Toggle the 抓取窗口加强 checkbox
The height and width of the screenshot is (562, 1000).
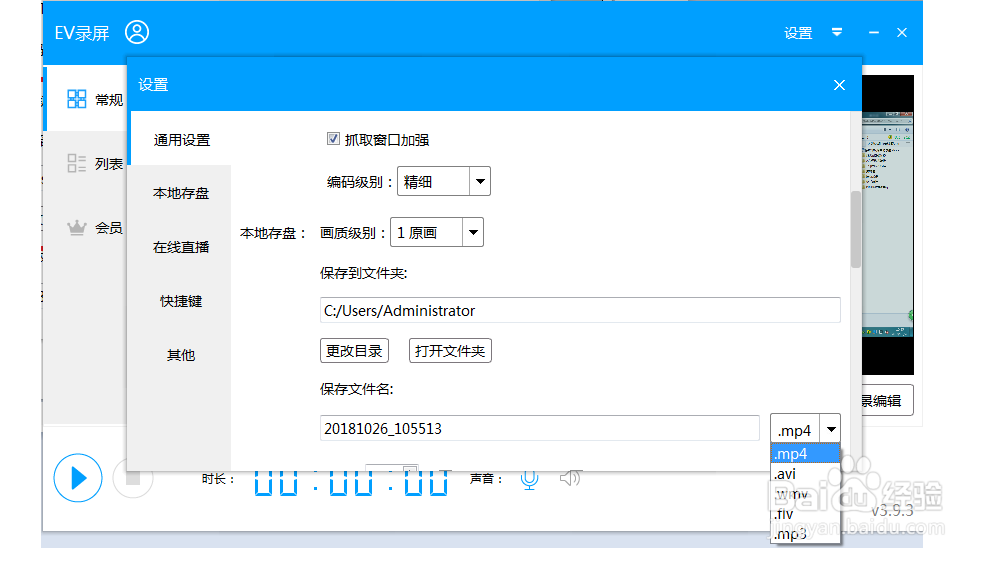point(333,138)
